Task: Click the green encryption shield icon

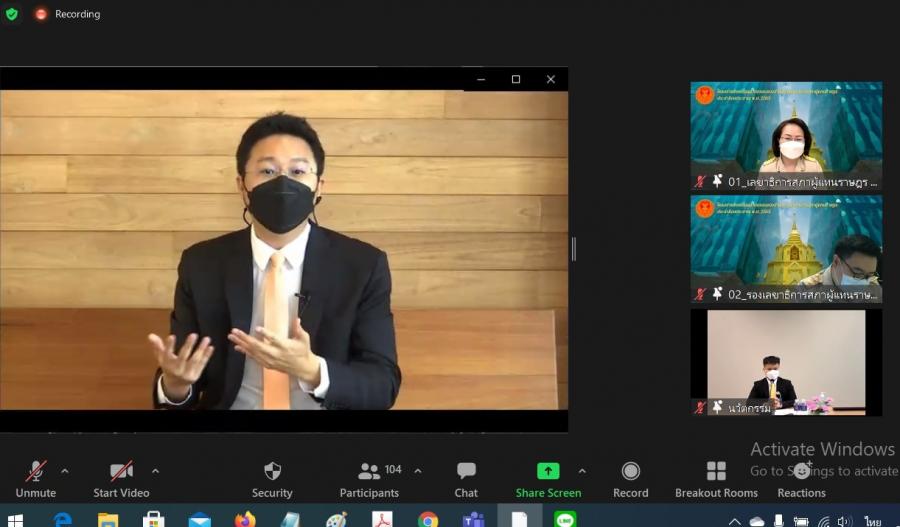Action: pyautogui.click(x=12, y=14)
